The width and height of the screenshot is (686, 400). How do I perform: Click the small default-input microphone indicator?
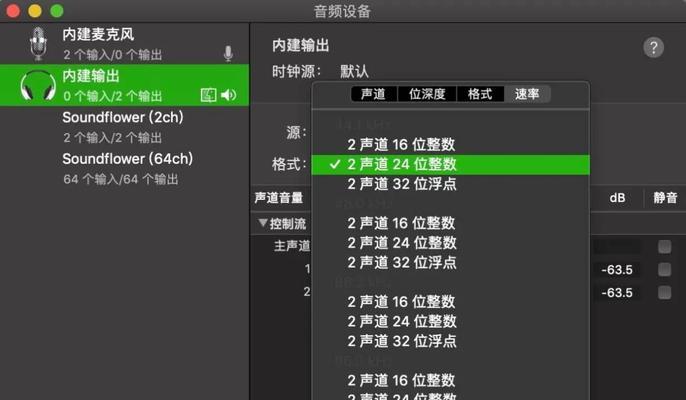(x=228, y=54)
